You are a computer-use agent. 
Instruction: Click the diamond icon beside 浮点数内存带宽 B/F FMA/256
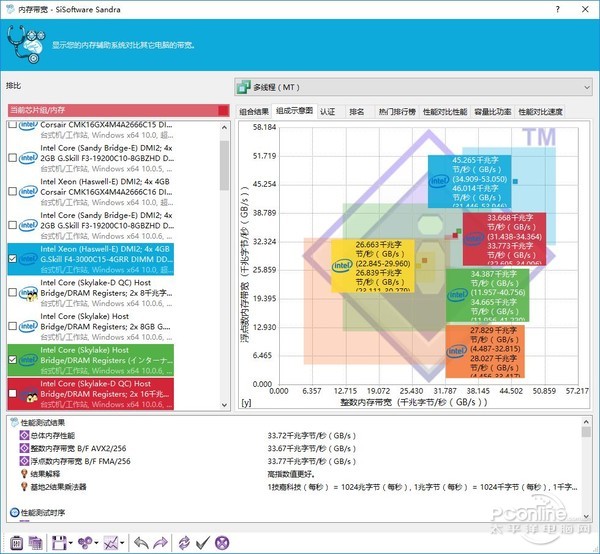pos(24,461)
